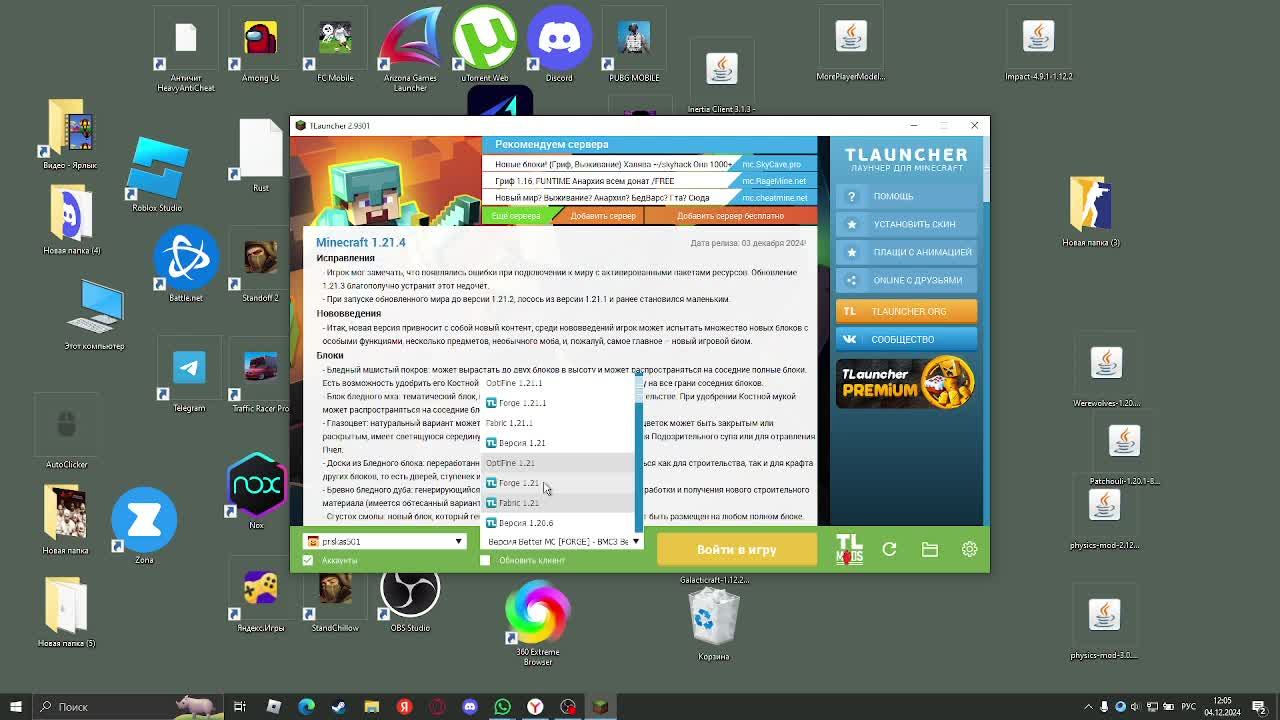
Task: Open TL Mods manager icon
Action: pos(849,550)
